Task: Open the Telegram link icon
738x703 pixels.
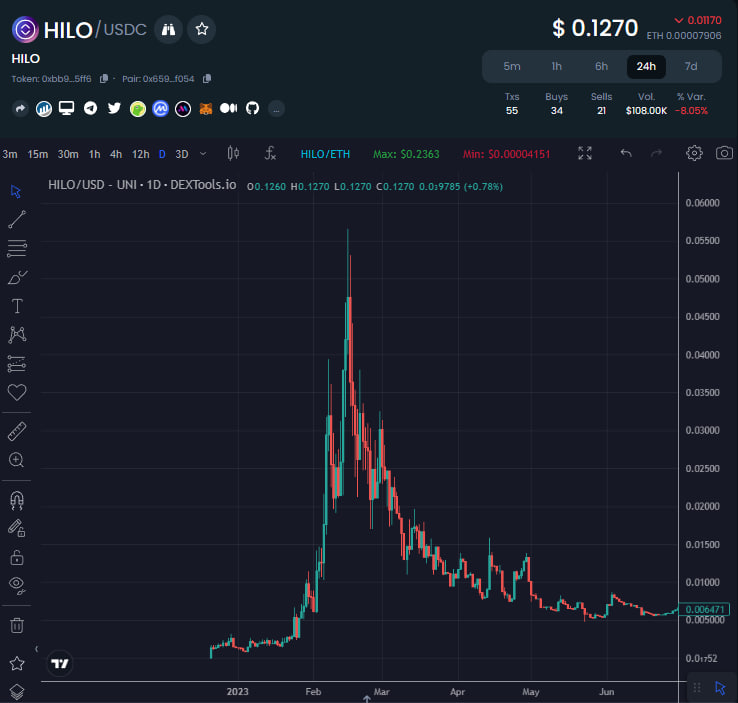Action: [90, 109]
